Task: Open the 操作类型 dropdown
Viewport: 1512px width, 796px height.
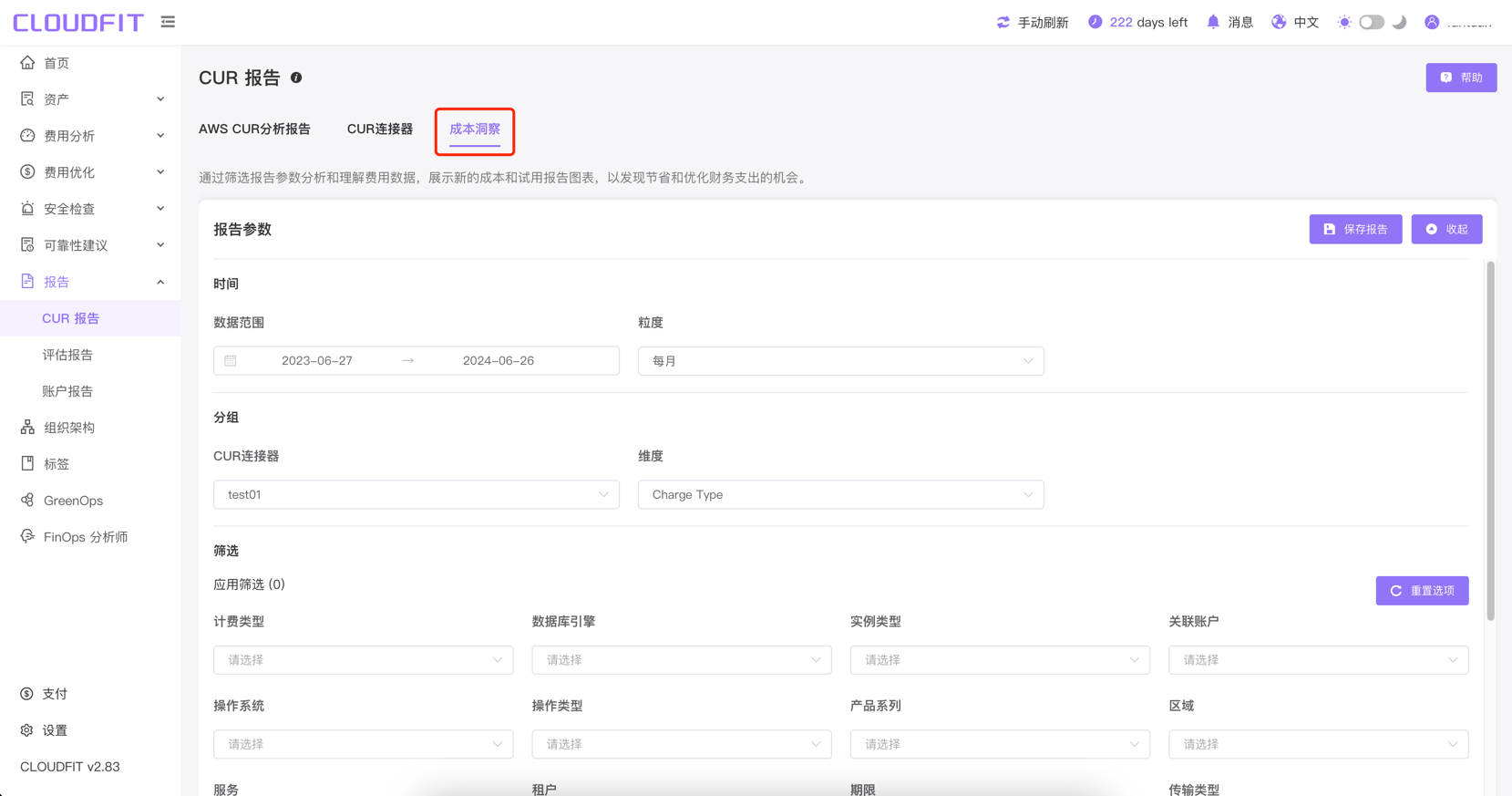Action: [x=682, y=744]
